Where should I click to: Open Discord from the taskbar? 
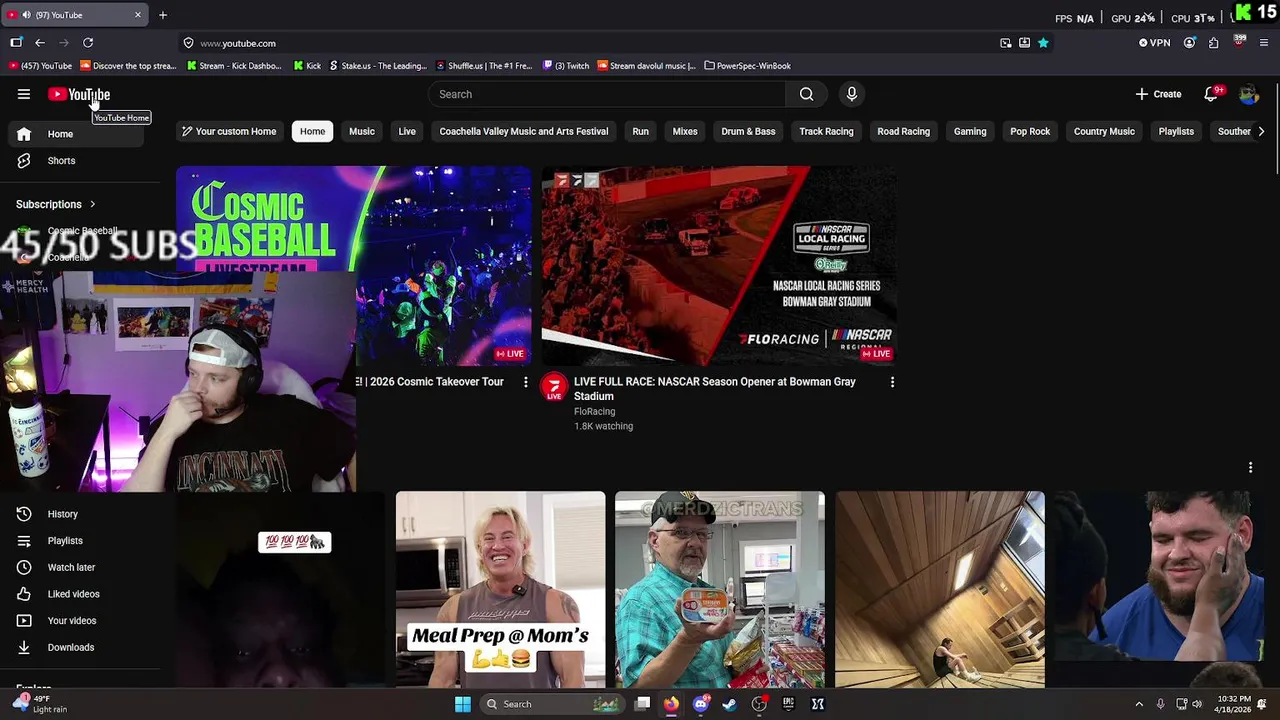click(701, 704)
